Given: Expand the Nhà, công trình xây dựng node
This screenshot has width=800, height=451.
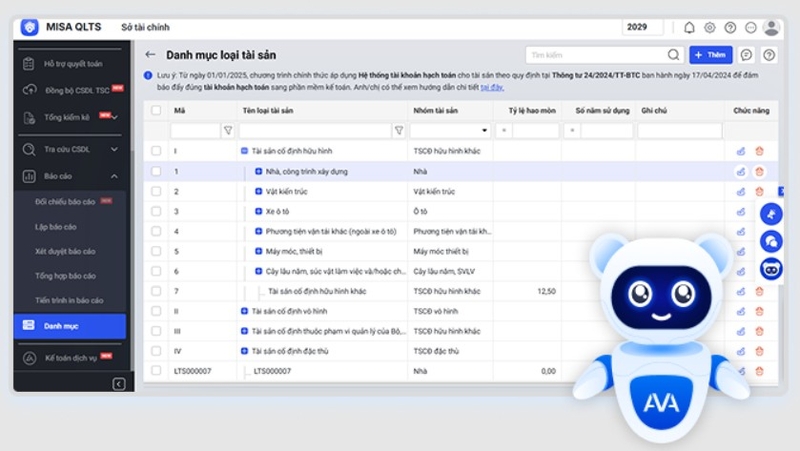Looking at the screenshot, I should pos(259,171).
